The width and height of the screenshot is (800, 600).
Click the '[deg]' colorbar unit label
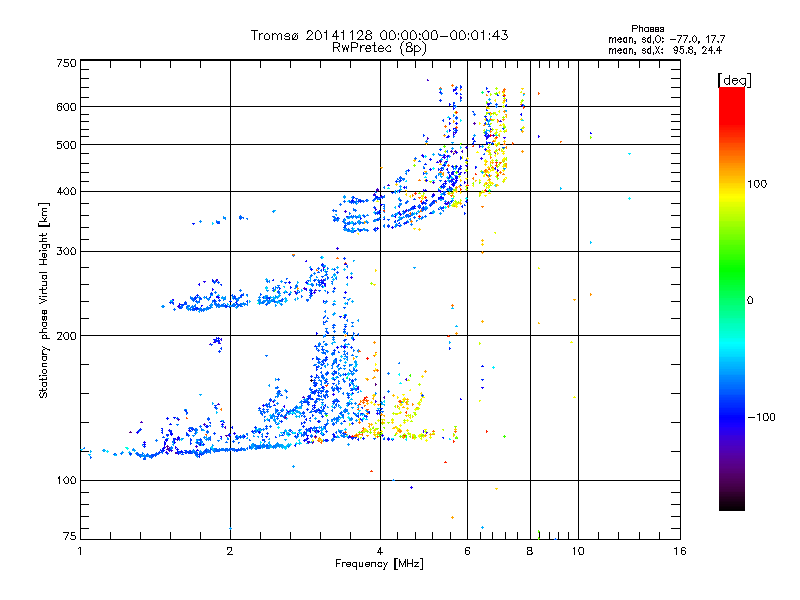pyautogui.click(x=734, y=80)
